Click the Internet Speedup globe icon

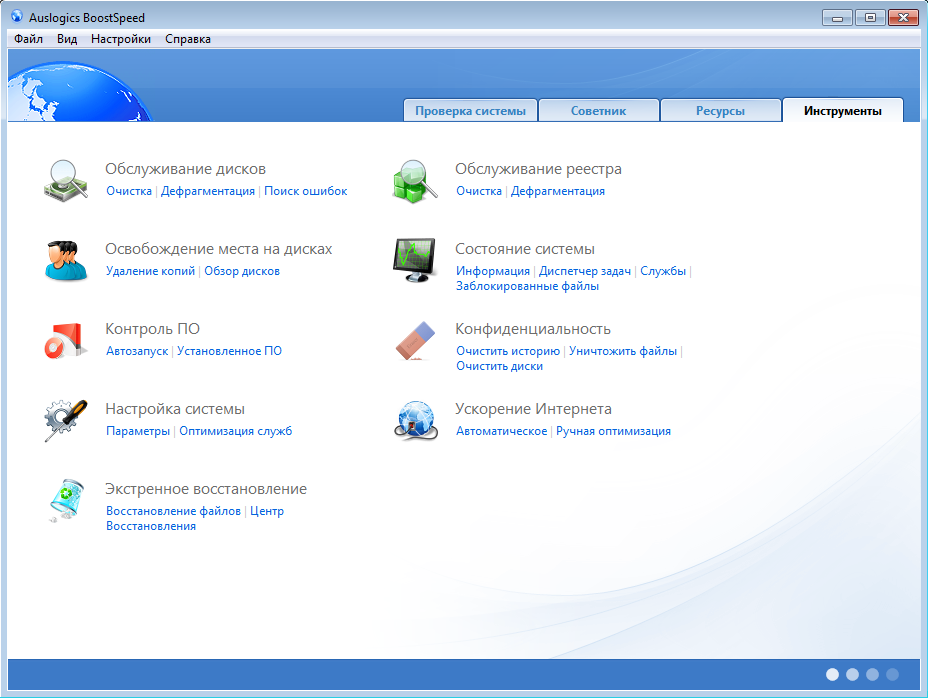[x=415, y=420]
